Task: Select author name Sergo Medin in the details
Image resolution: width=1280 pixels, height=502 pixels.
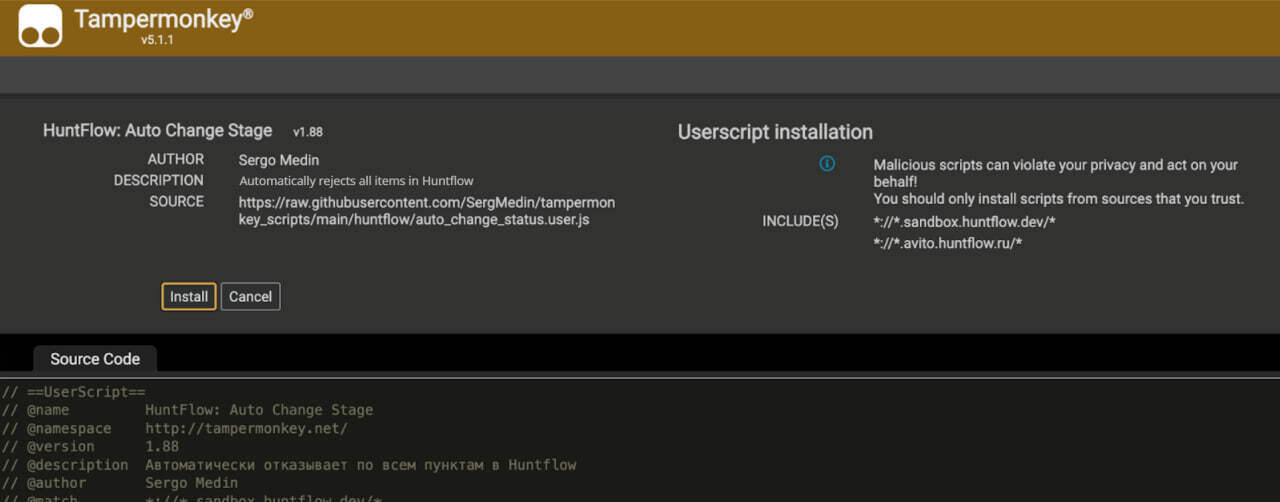Action: pos(279,160)
